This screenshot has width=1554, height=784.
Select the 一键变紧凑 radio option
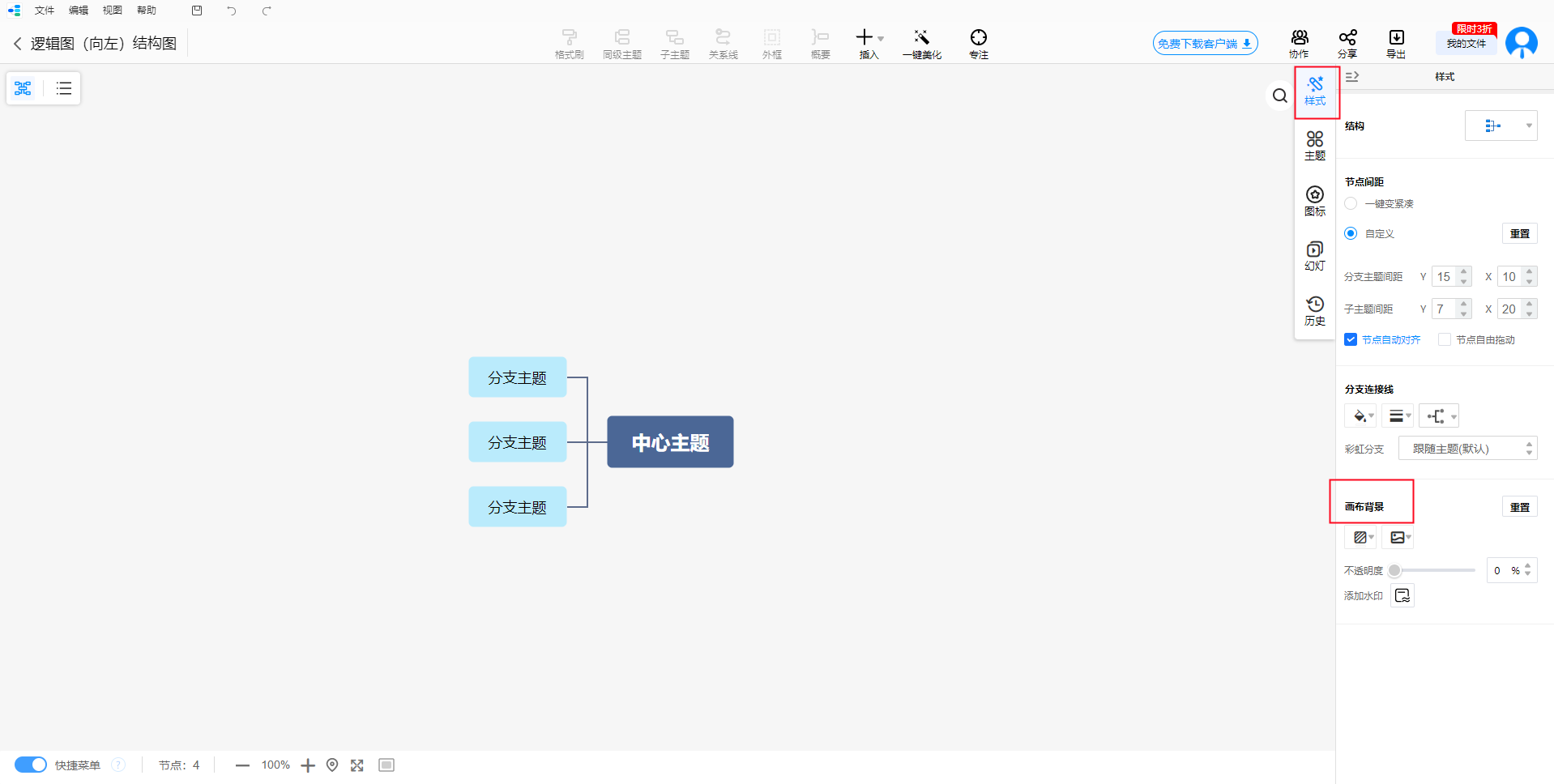(x=1351, y=203)
